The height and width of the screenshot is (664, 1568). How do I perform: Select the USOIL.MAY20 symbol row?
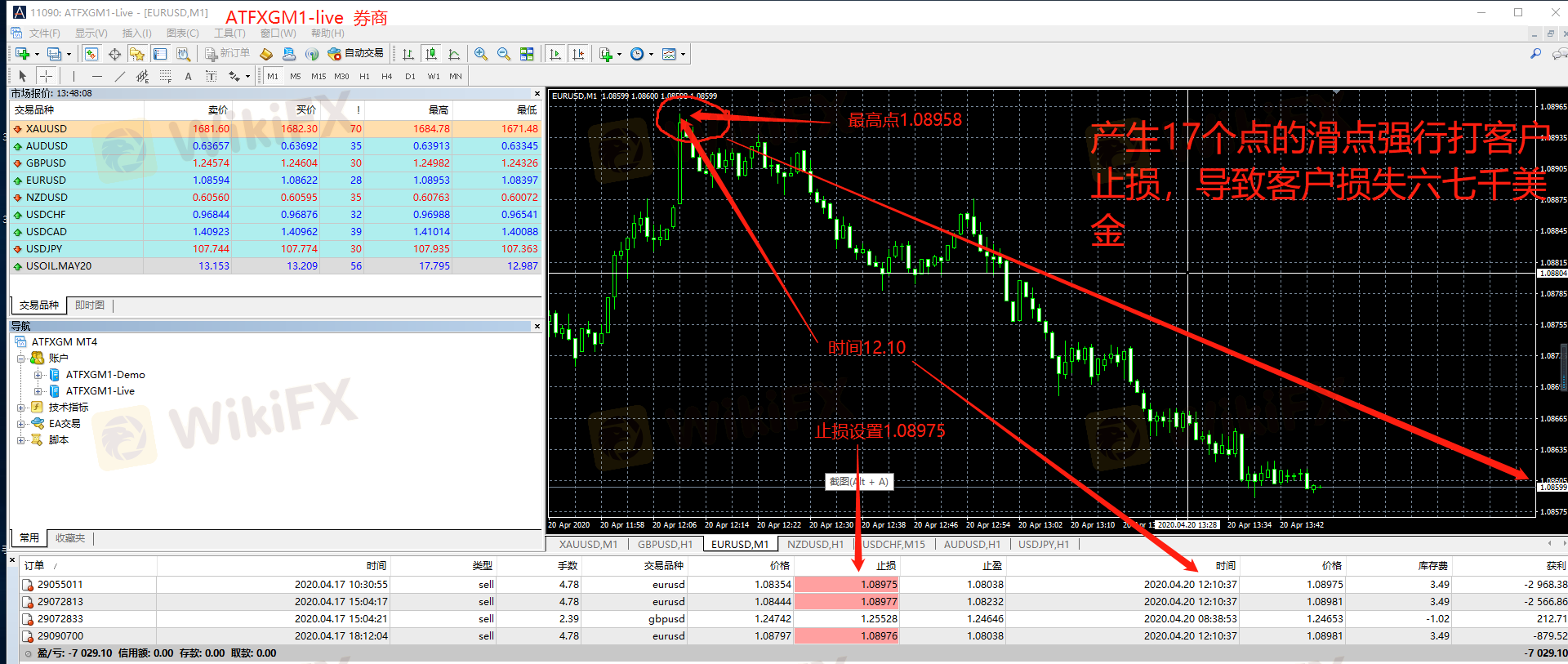tap(275, 266)
